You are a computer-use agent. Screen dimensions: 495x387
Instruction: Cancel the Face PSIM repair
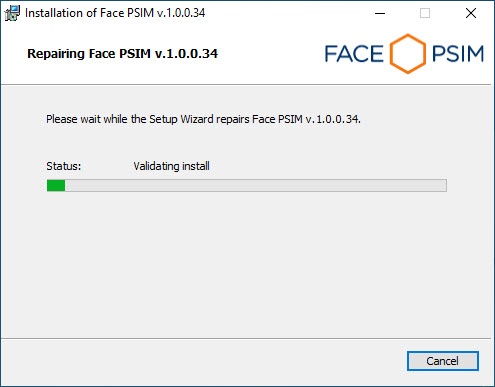point(443,361)
